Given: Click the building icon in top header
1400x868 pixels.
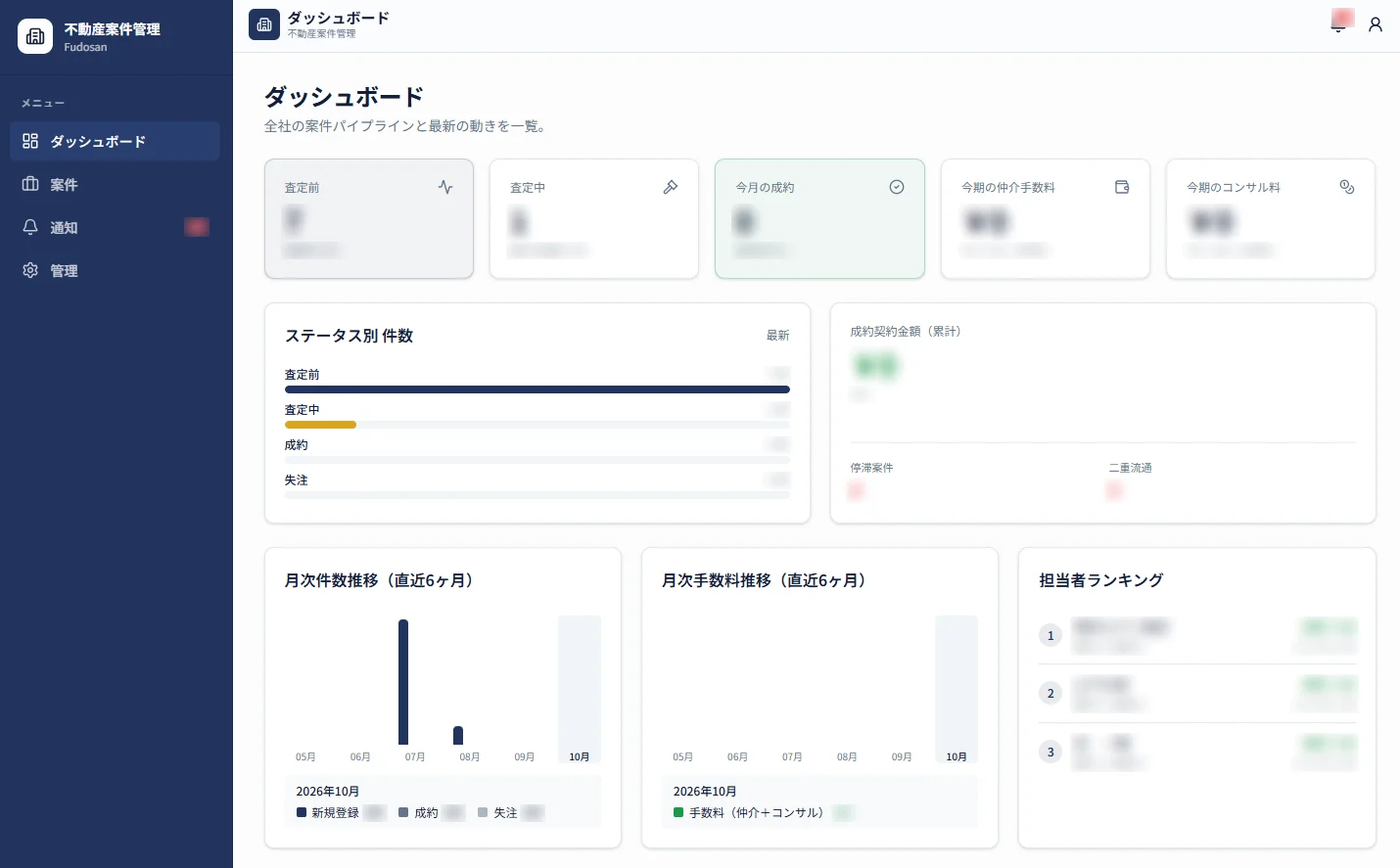Looking at the screenshot, I should [x=264, y=24].
